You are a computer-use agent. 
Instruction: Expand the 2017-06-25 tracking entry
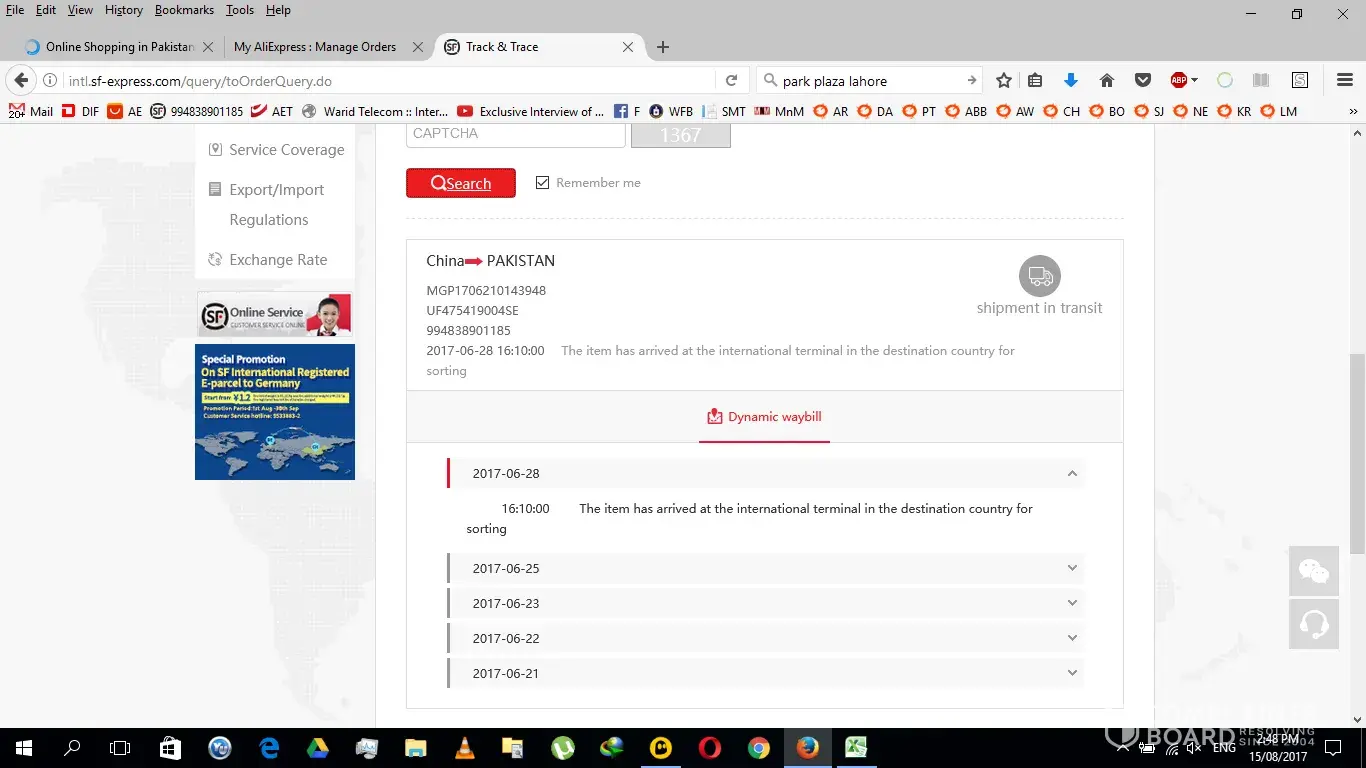pyautogui.click(x=1072, y=568)
